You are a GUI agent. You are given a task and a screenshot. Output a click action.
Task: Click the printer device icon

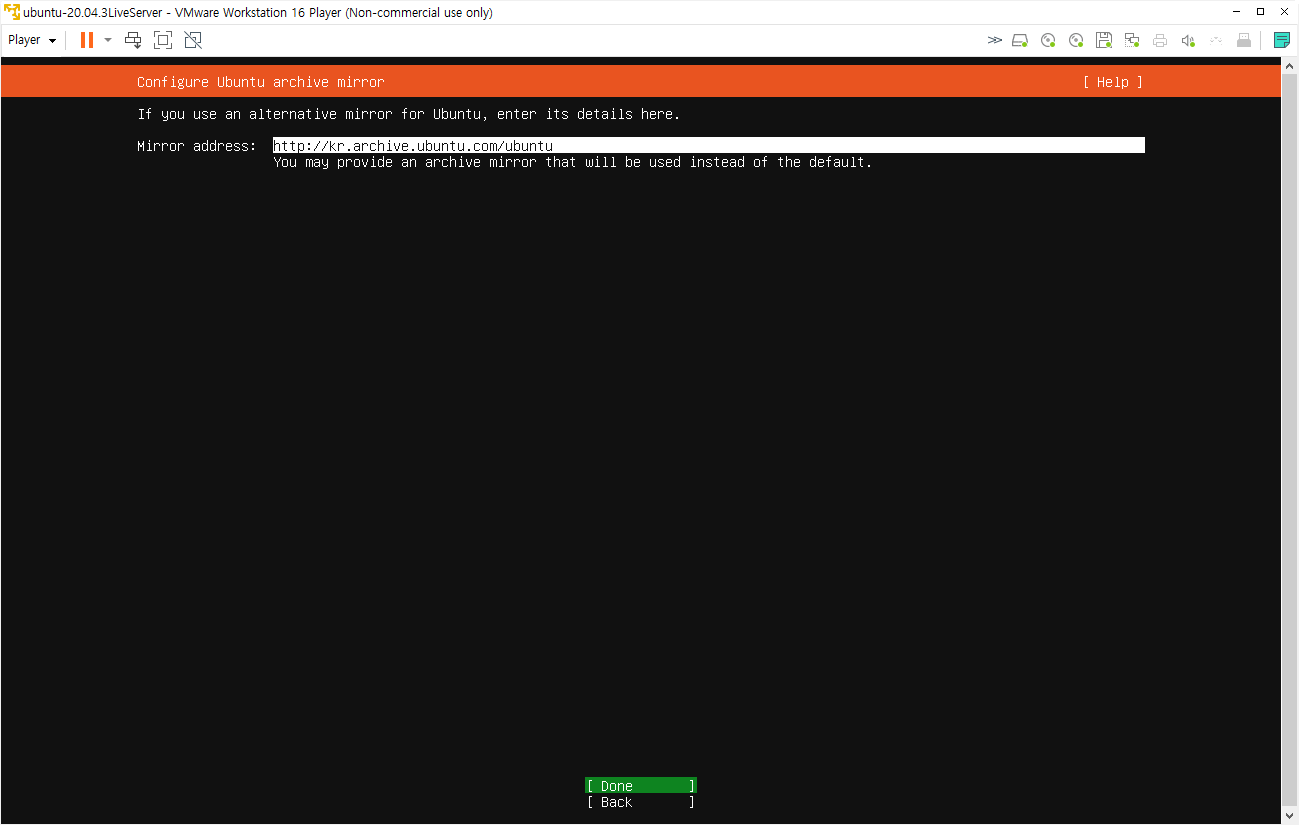point(1160,40)
